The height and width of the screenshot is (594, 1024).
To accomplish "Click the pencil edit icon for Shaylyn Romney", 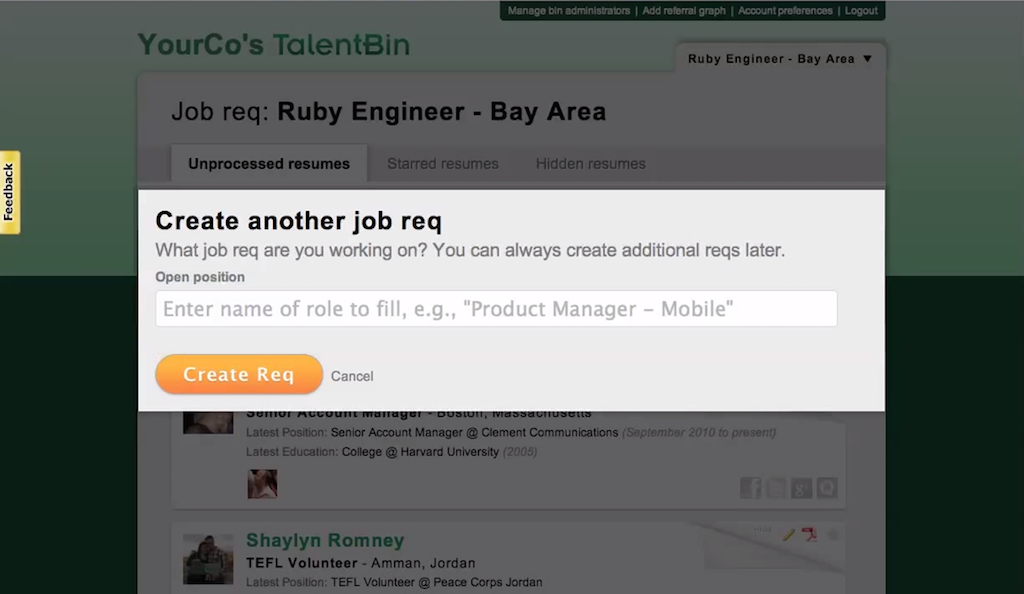I will point(788,535).
